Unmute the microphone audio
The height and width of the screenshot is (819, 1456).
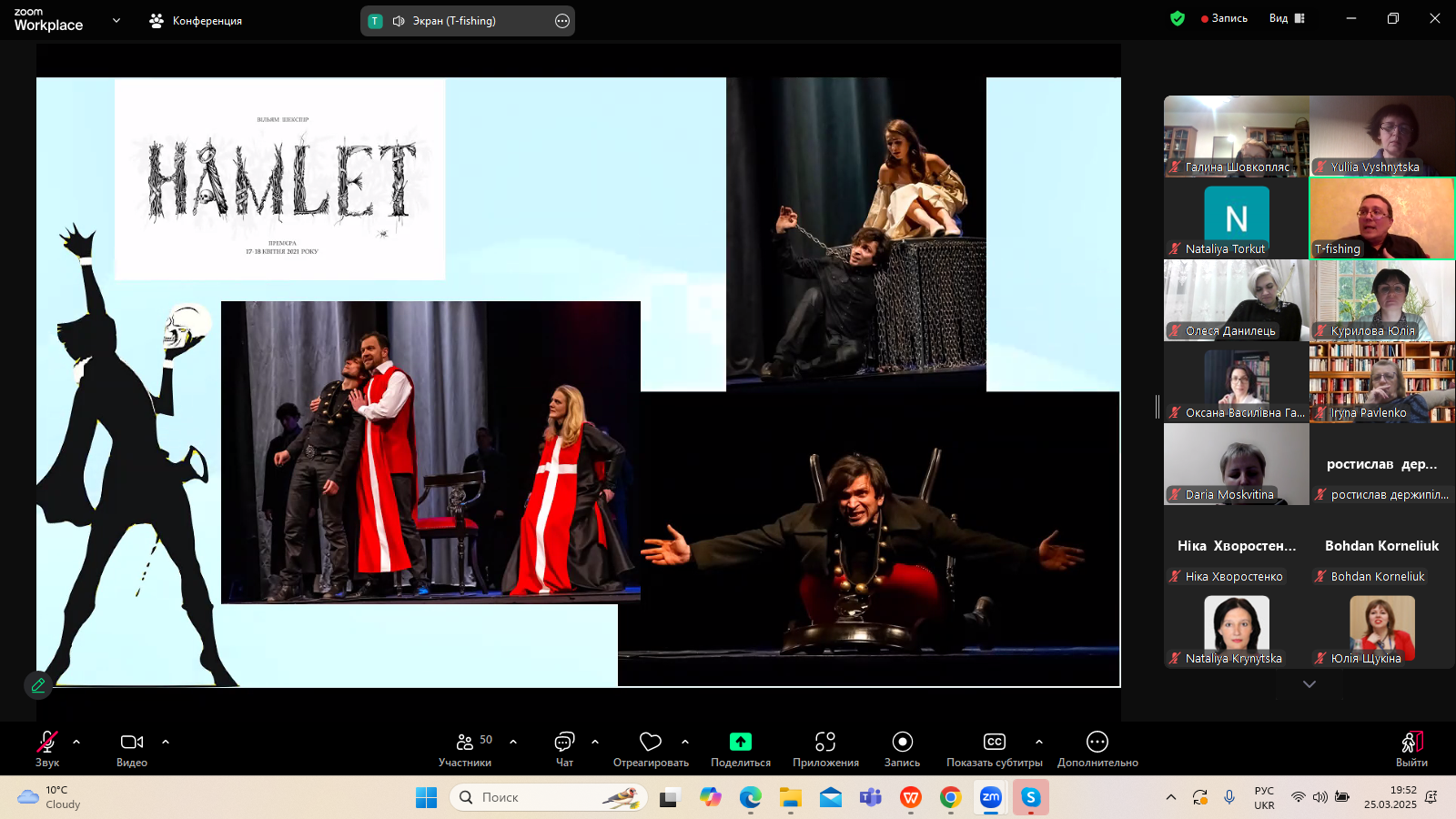tap(47, 749)
